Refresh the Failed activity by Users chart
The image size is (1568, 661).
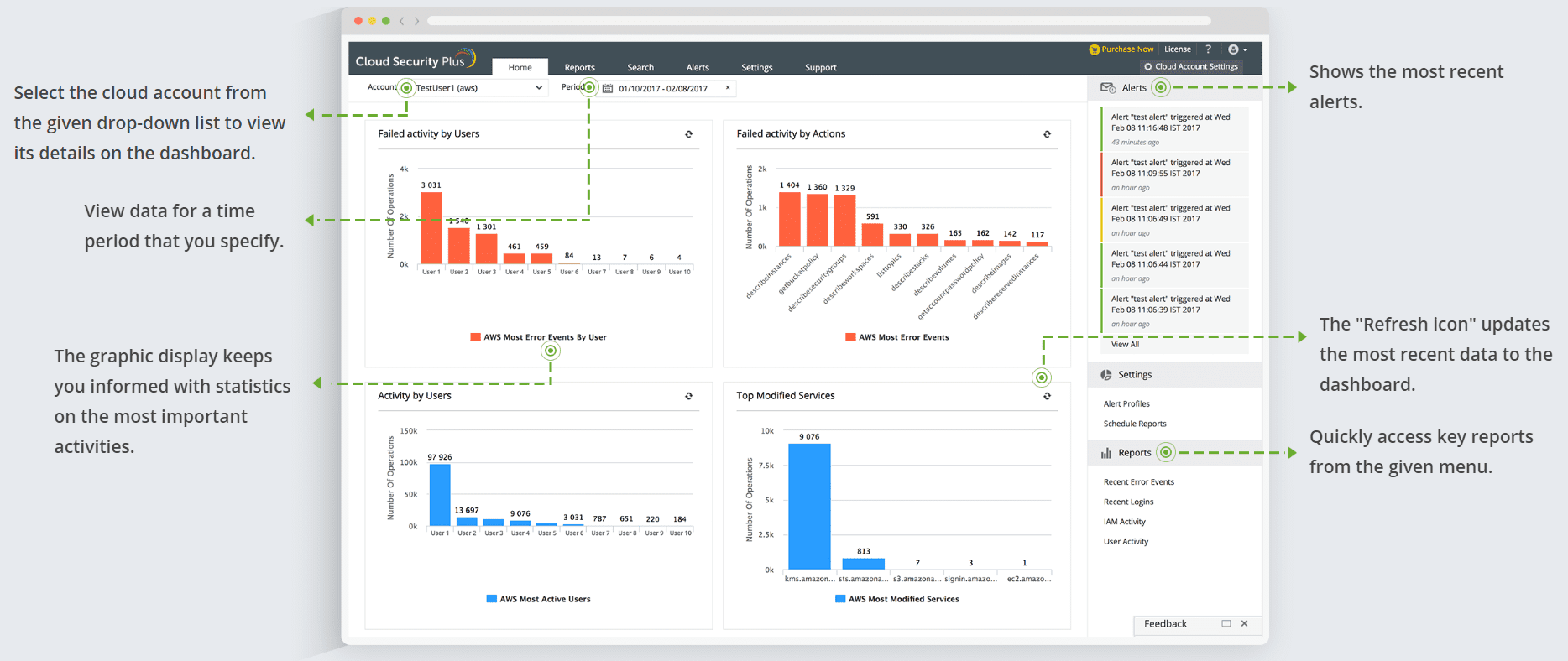pos(688,134)
